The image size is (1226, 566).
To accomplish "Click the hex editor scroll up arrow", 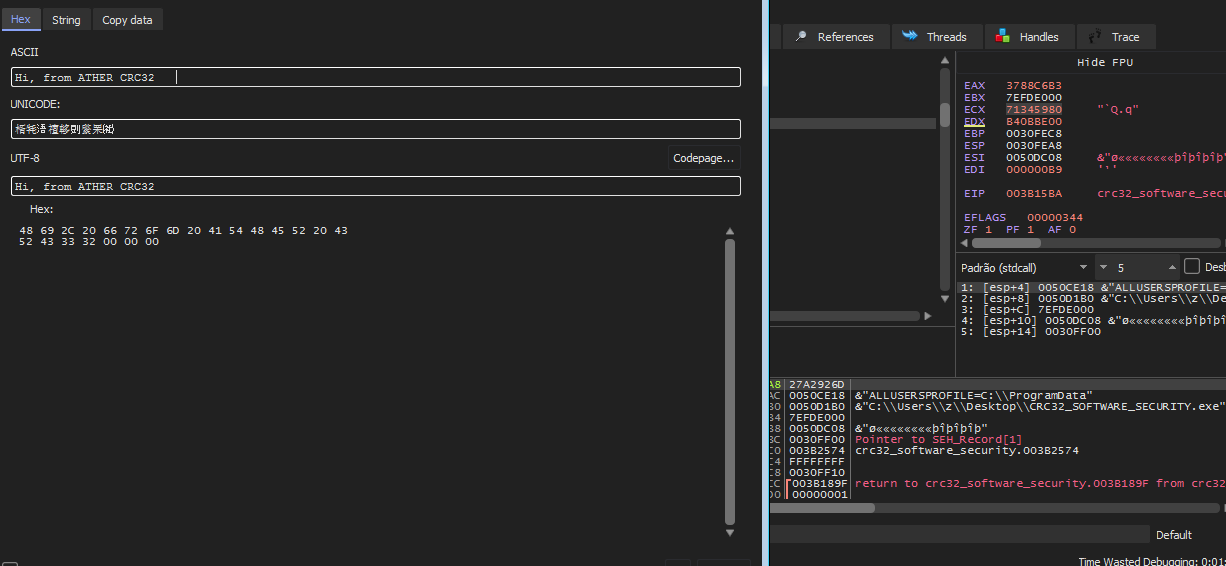I will (730, 232).
